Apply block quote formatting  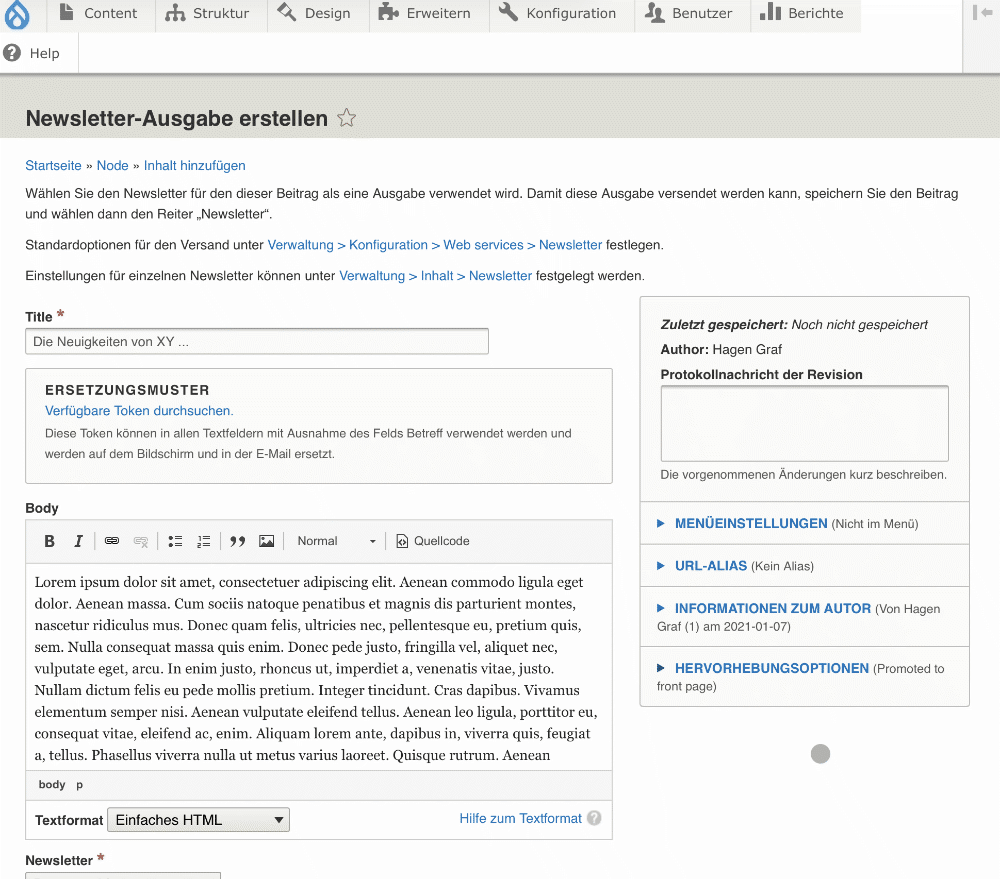click(x=237, y=541)
